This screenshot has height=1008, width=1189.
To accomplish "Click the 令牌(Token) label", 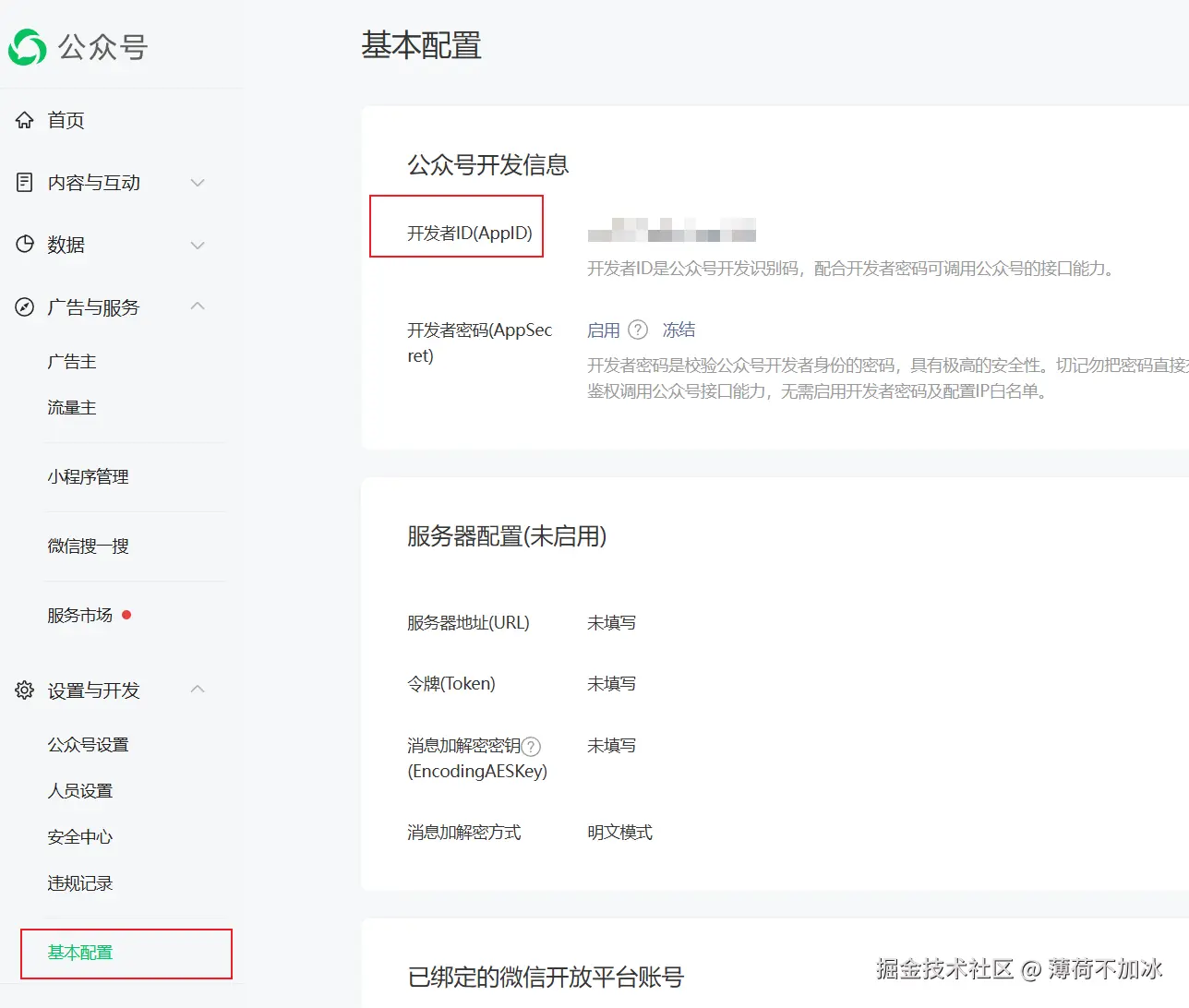I will pos(451,684).
